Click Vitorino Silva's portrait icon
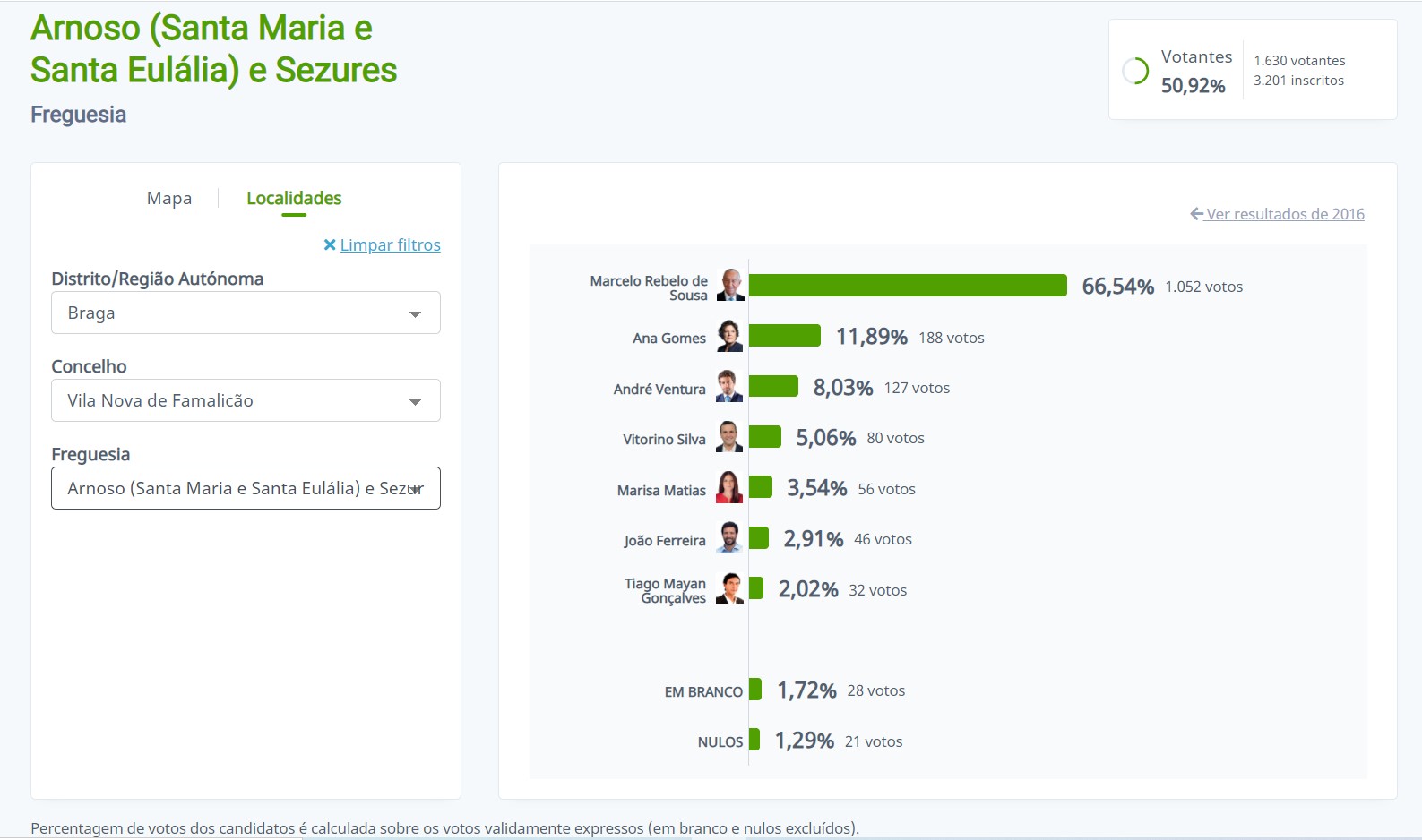 [x=729, y=437]
